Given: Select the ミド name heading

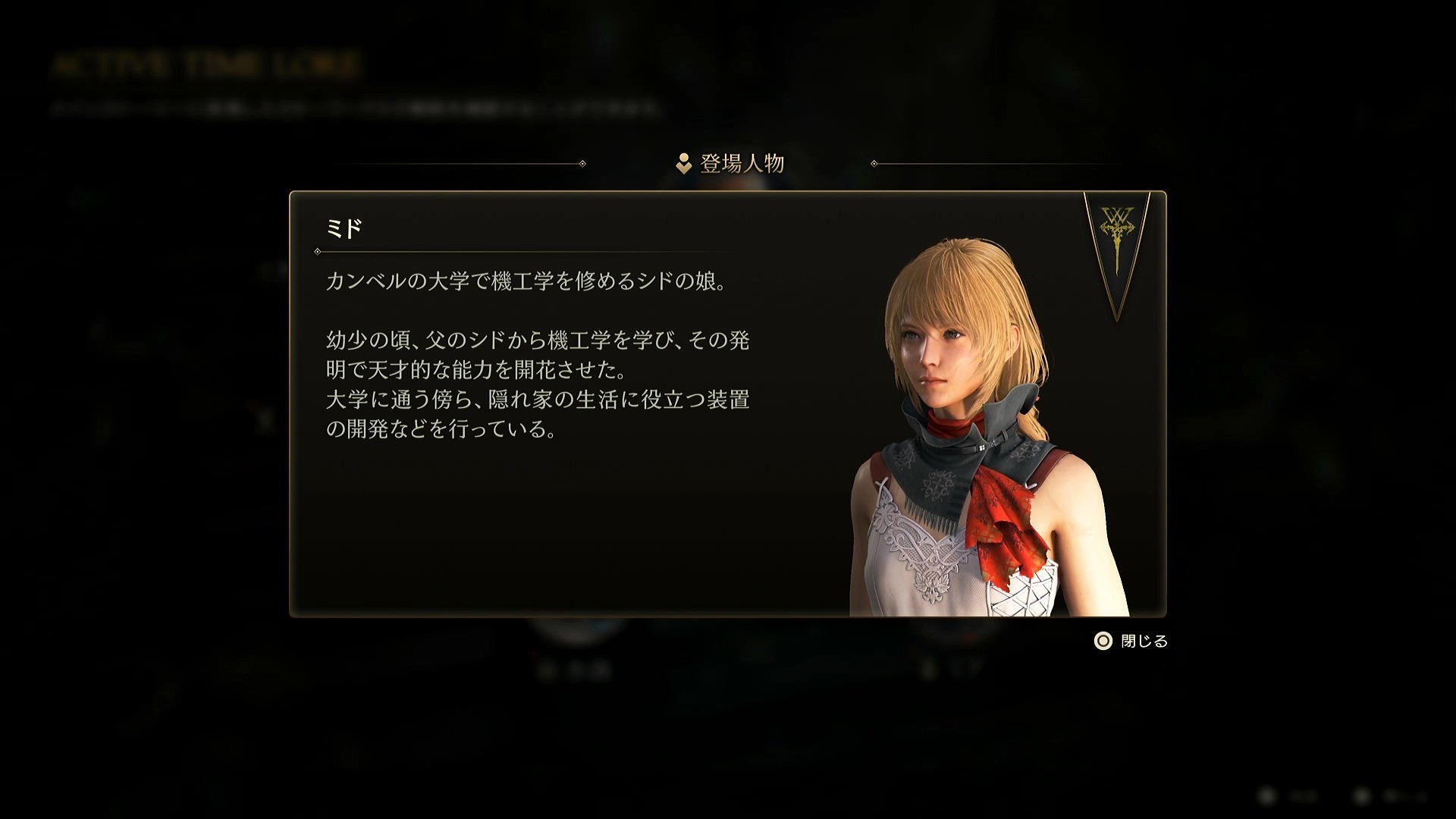Looking at the screenshot, I should pos(344,228).
